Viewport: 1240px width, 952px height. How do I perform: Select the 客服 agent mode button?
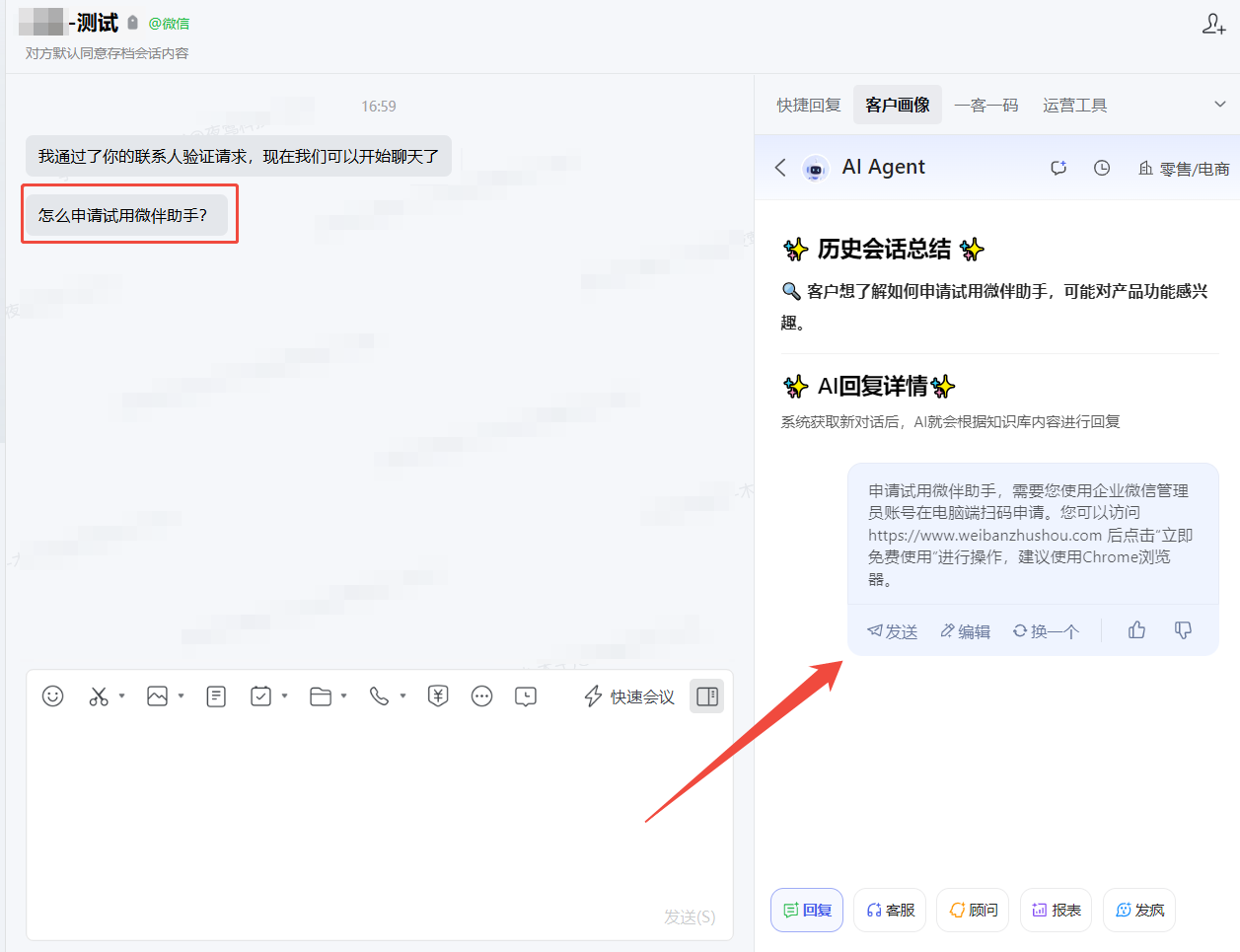890,911
